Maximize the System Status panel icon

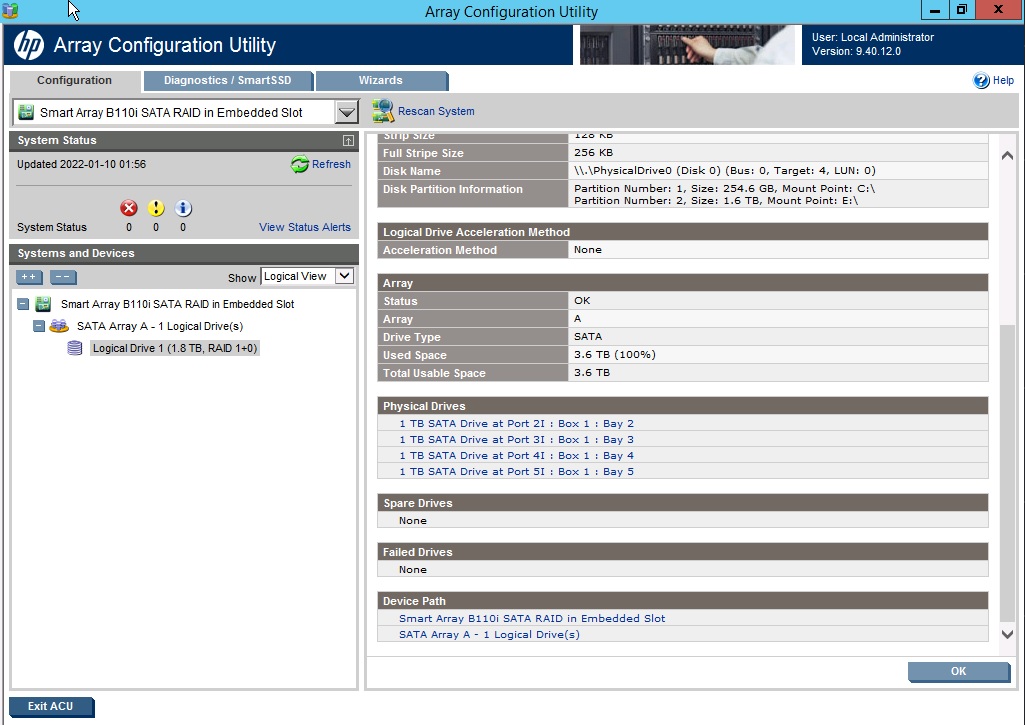coord(348,141)
